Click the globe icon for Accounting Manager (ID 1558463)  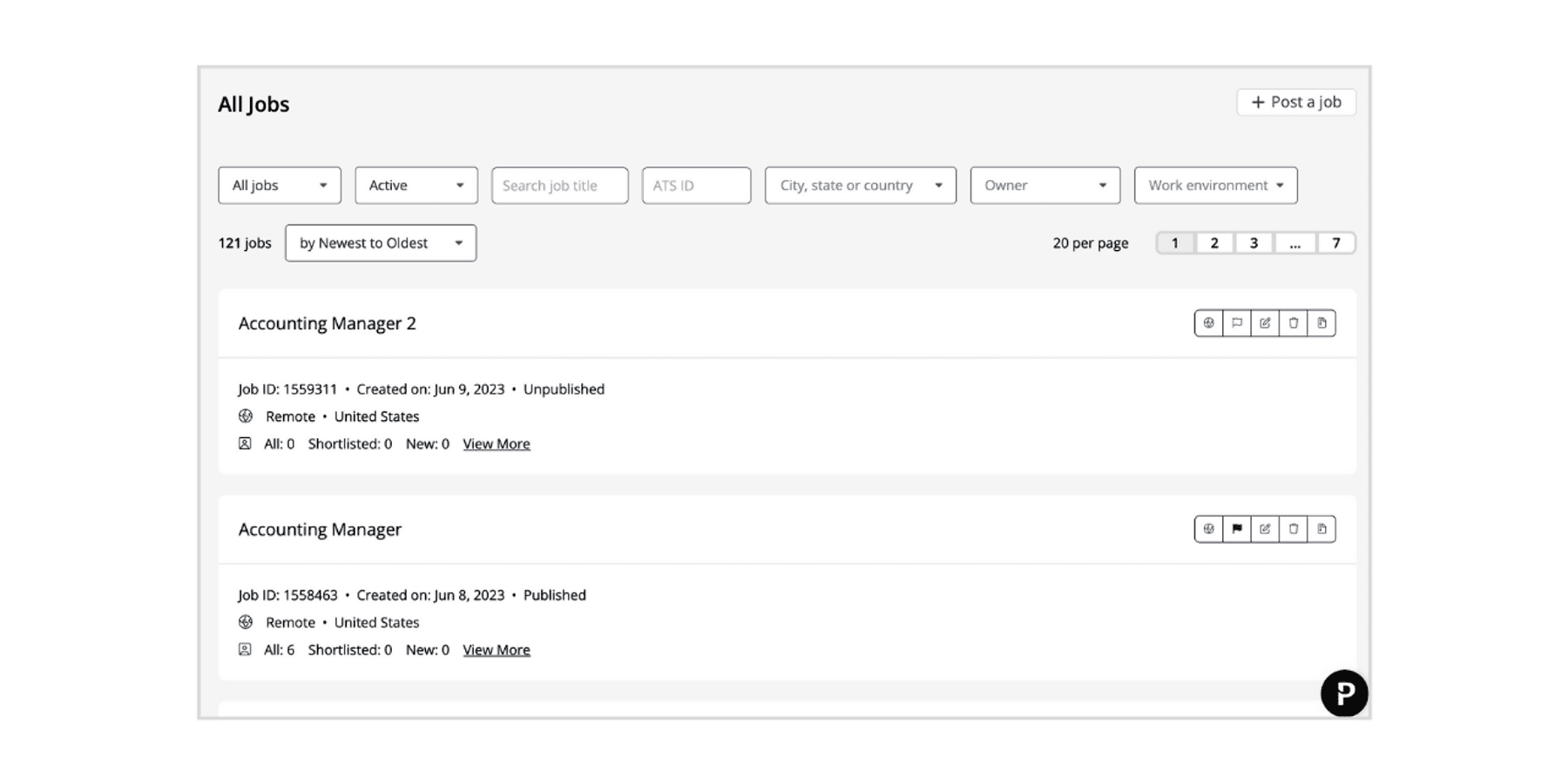point(1208,529)
